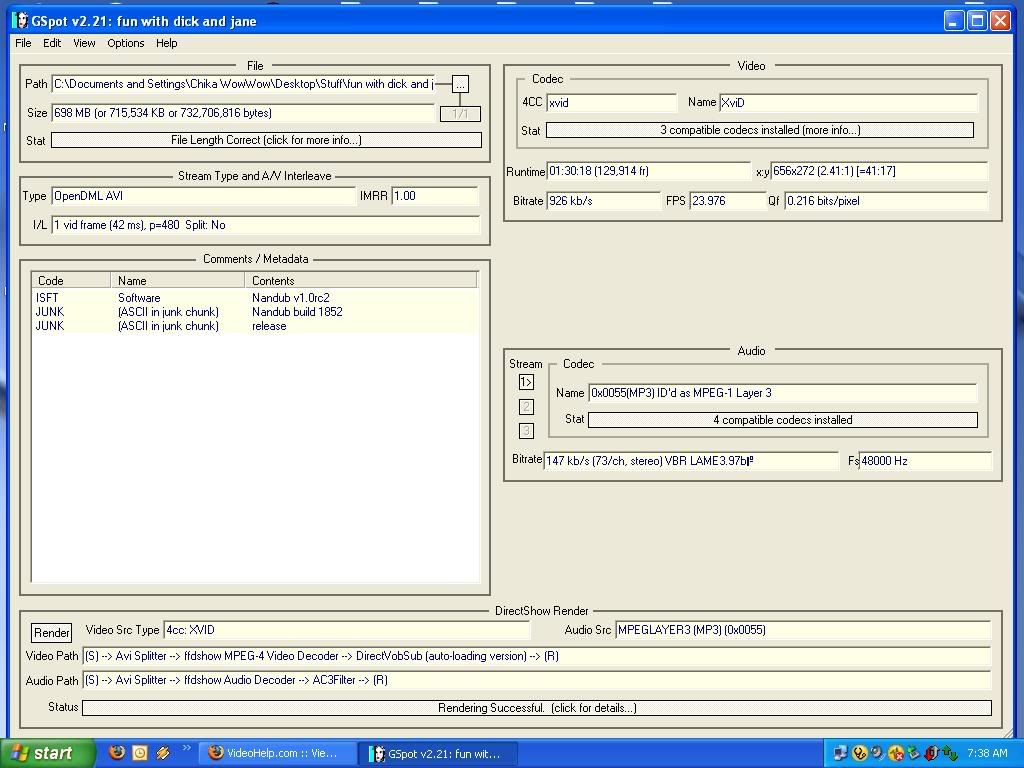Image resolution: width=1024 pixels, height=768 pixels.
Task: Open the View menu
Action: (84, 43)
